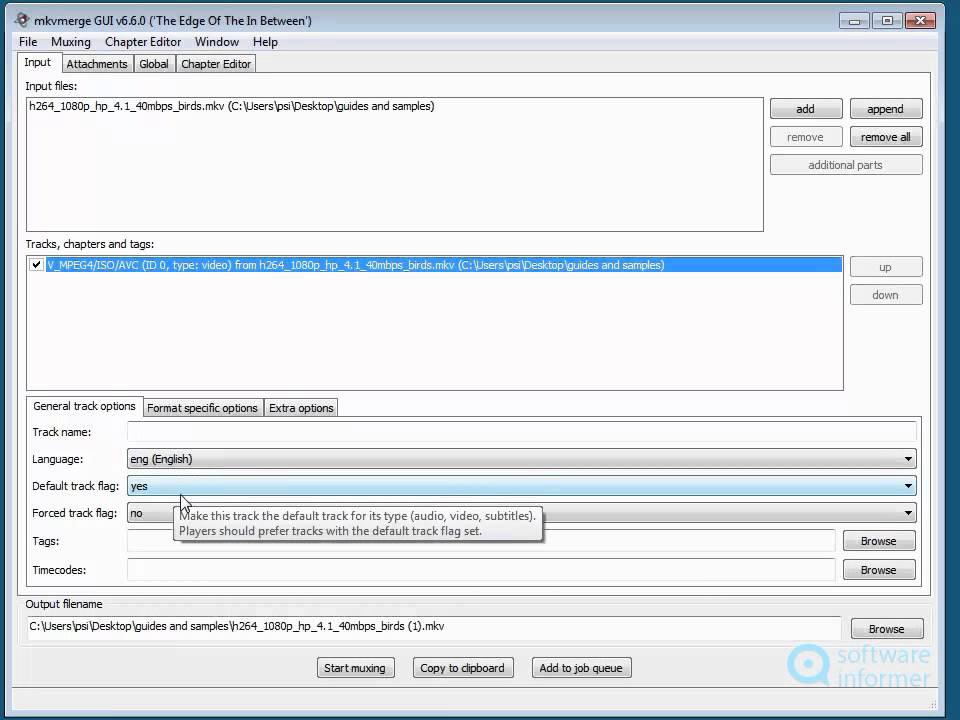Open the Format specific options tab

[203, 408]
